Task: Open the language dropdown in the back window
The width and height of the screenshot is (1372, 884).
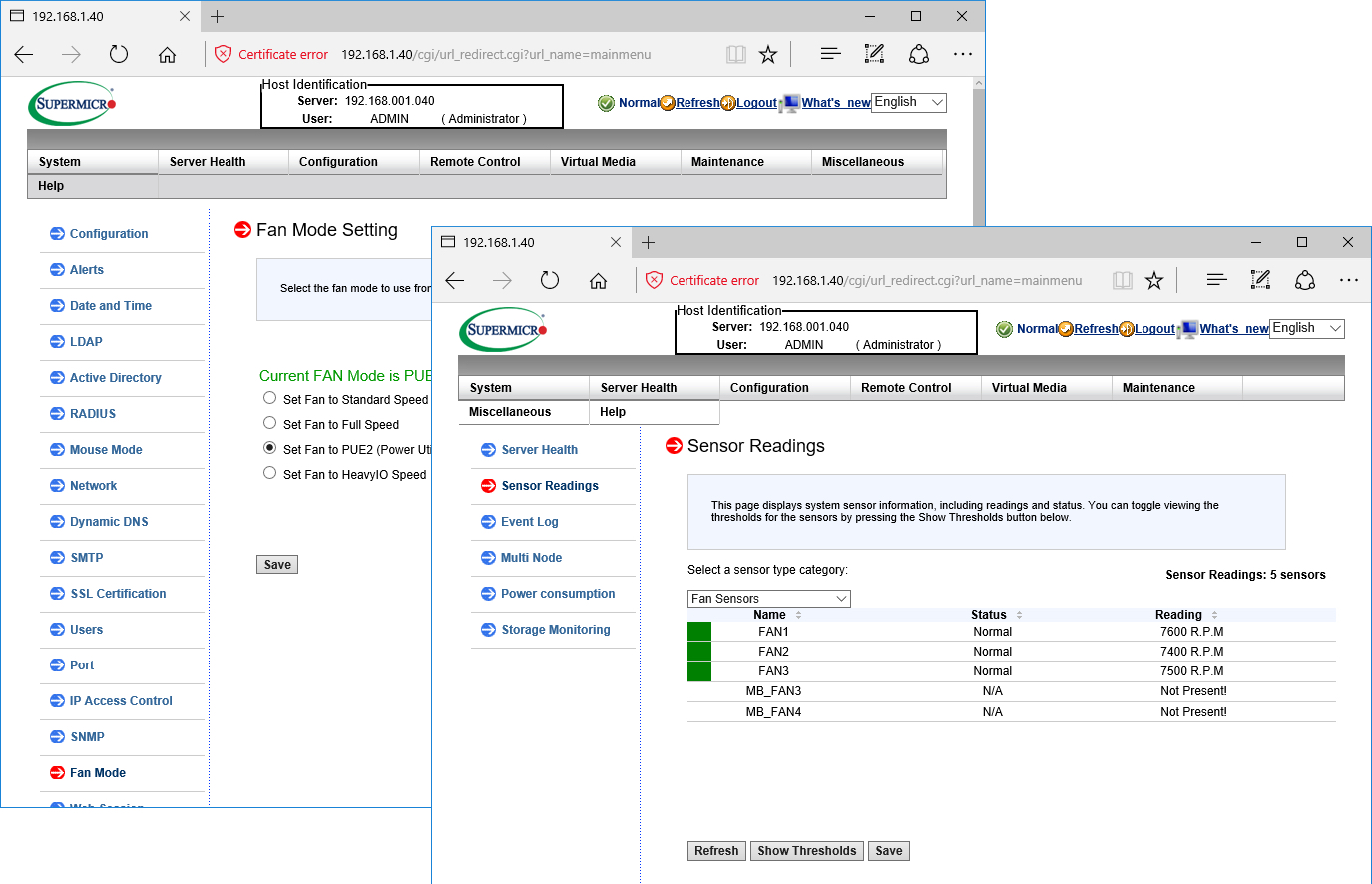Action: (x=908, y=102)
